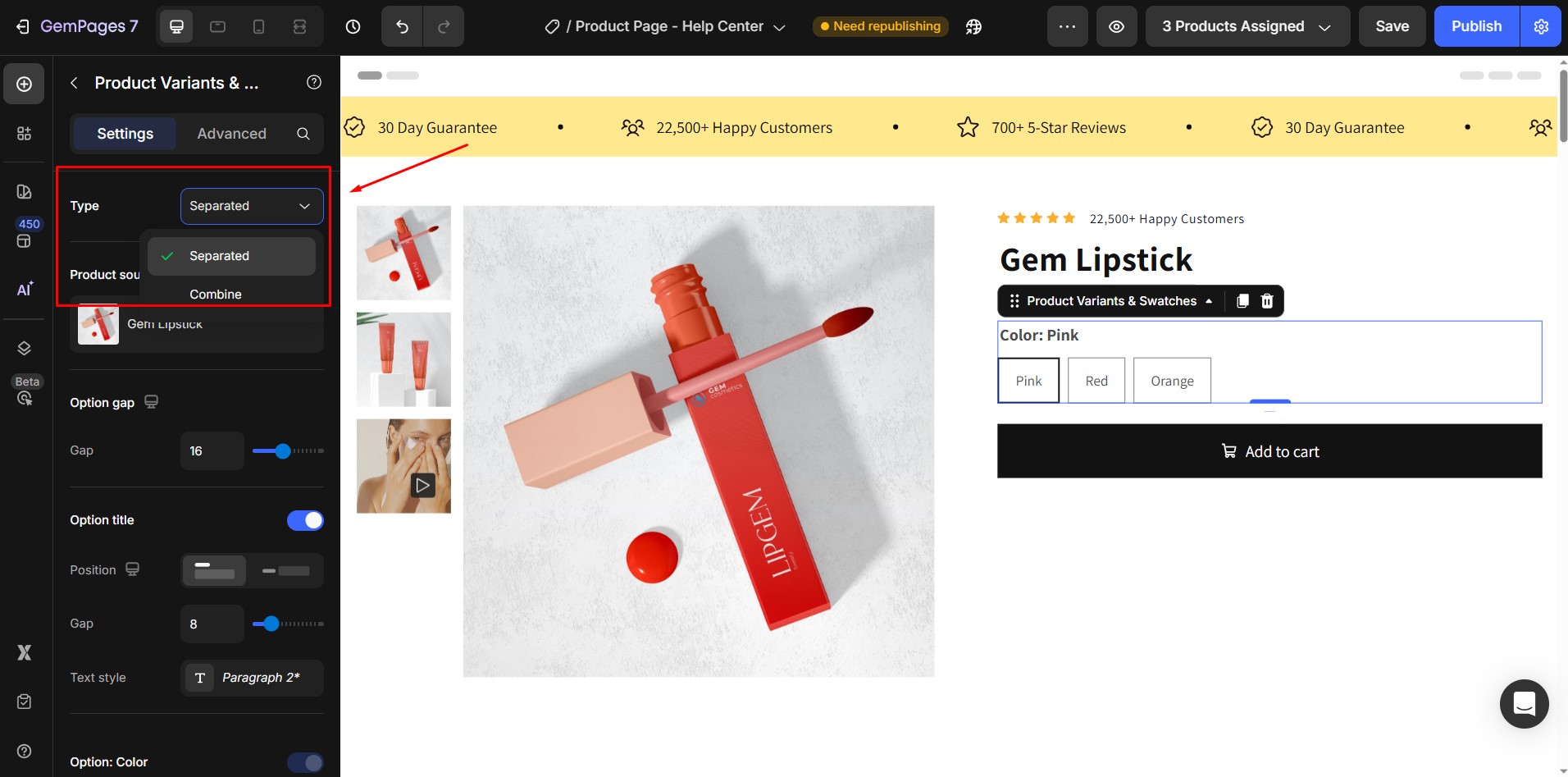This screenshot has height=777, width=1568.
Task: Click the trash icon on the variants element
Action: click(x=1266, y=300)
